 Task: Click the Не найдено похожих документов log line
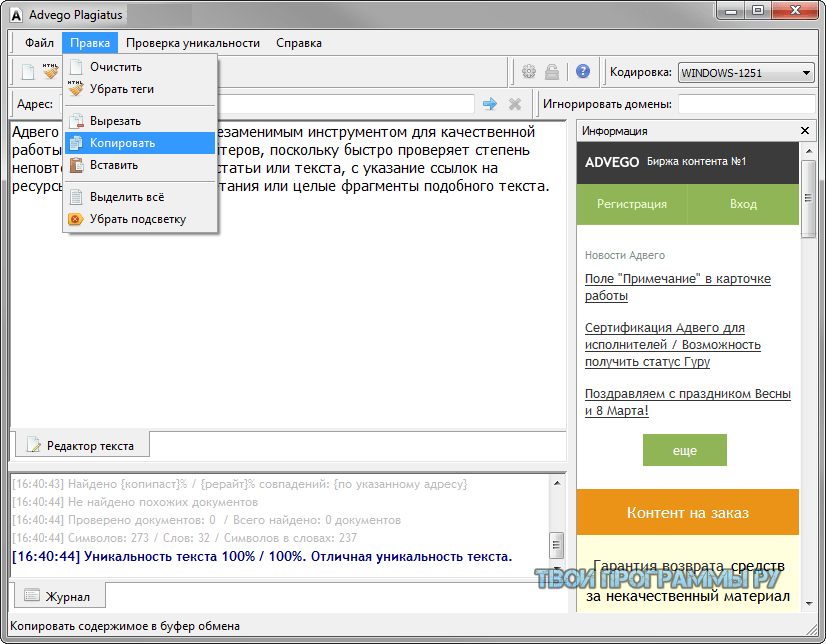pos(135,502)
